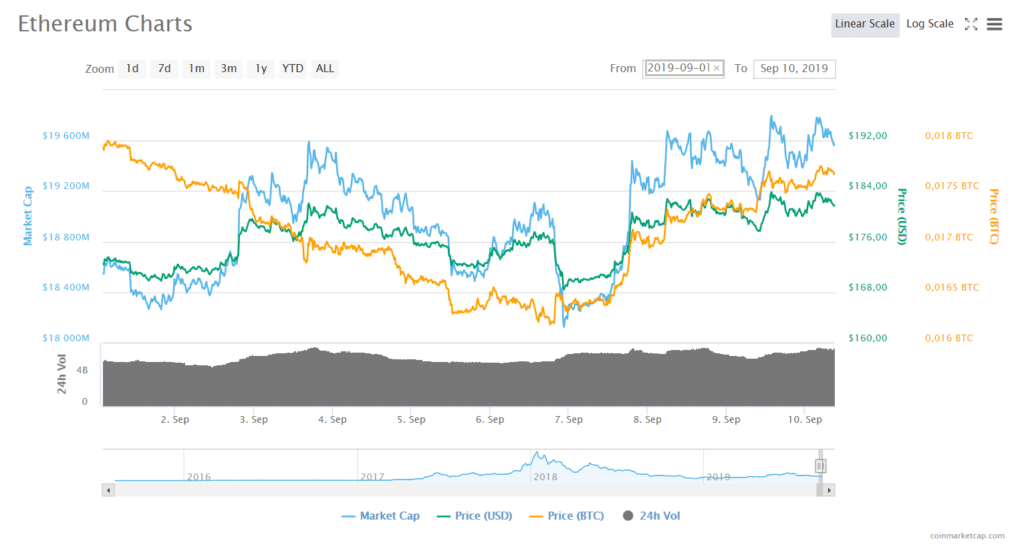
Task: Toggle 24h Vol series in legend
Action: [x=651, y=516]
